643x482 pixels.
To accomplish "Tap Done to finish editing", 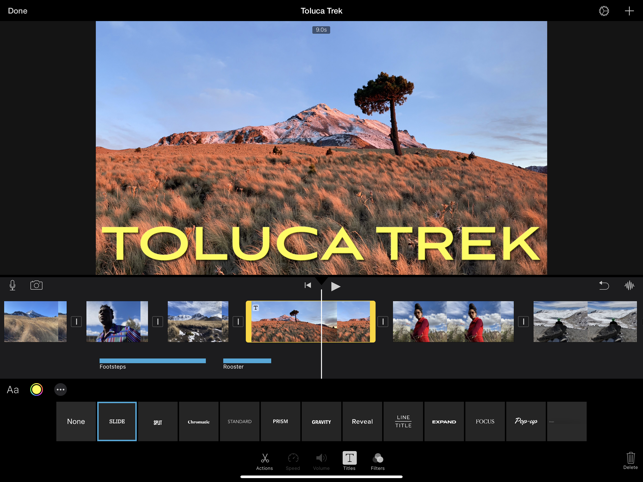I will (18, 11).
